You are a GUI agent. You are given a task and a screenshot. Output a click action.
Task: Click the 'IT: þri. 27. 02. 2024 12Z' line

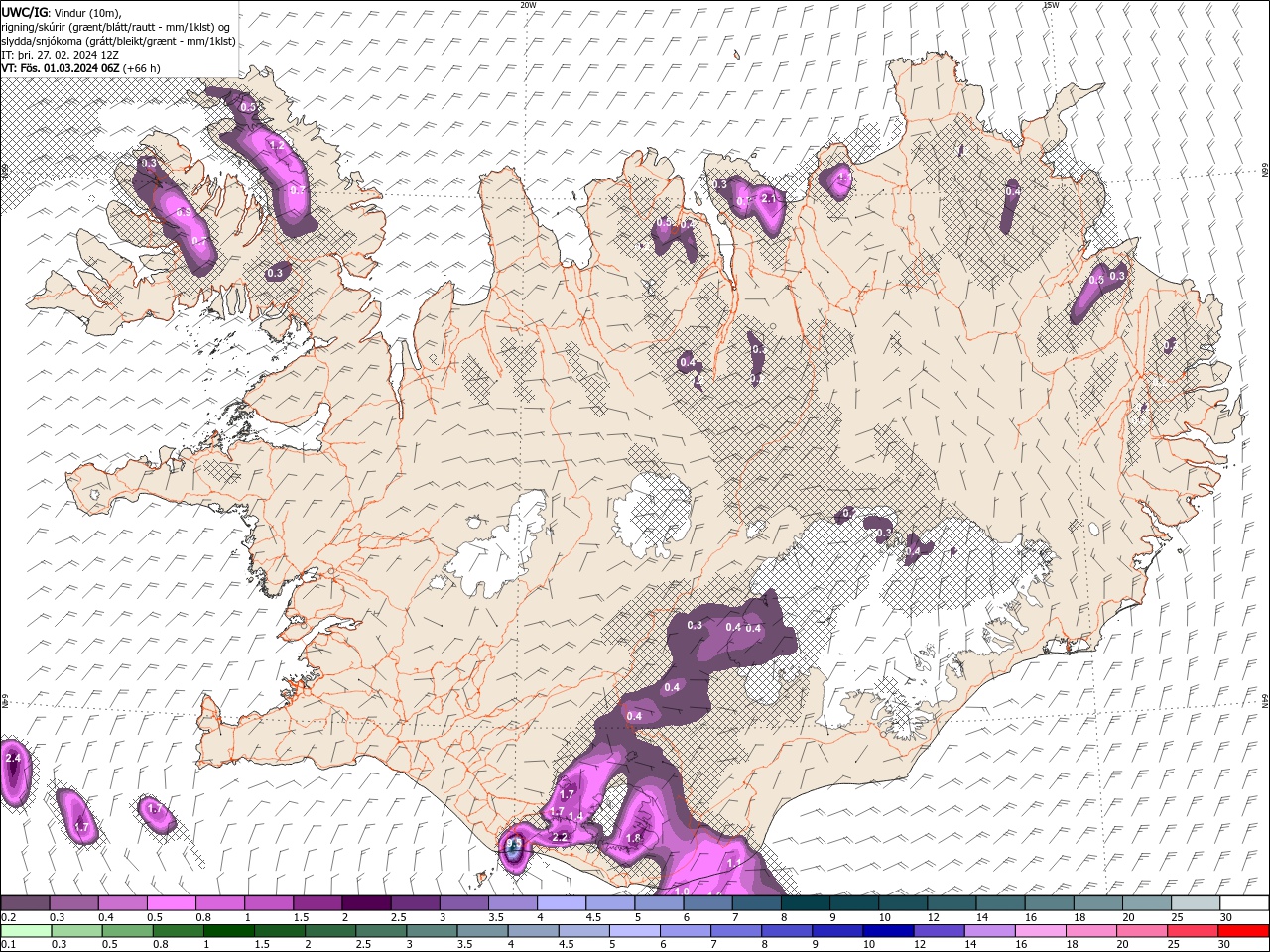(x=60, y=55)
